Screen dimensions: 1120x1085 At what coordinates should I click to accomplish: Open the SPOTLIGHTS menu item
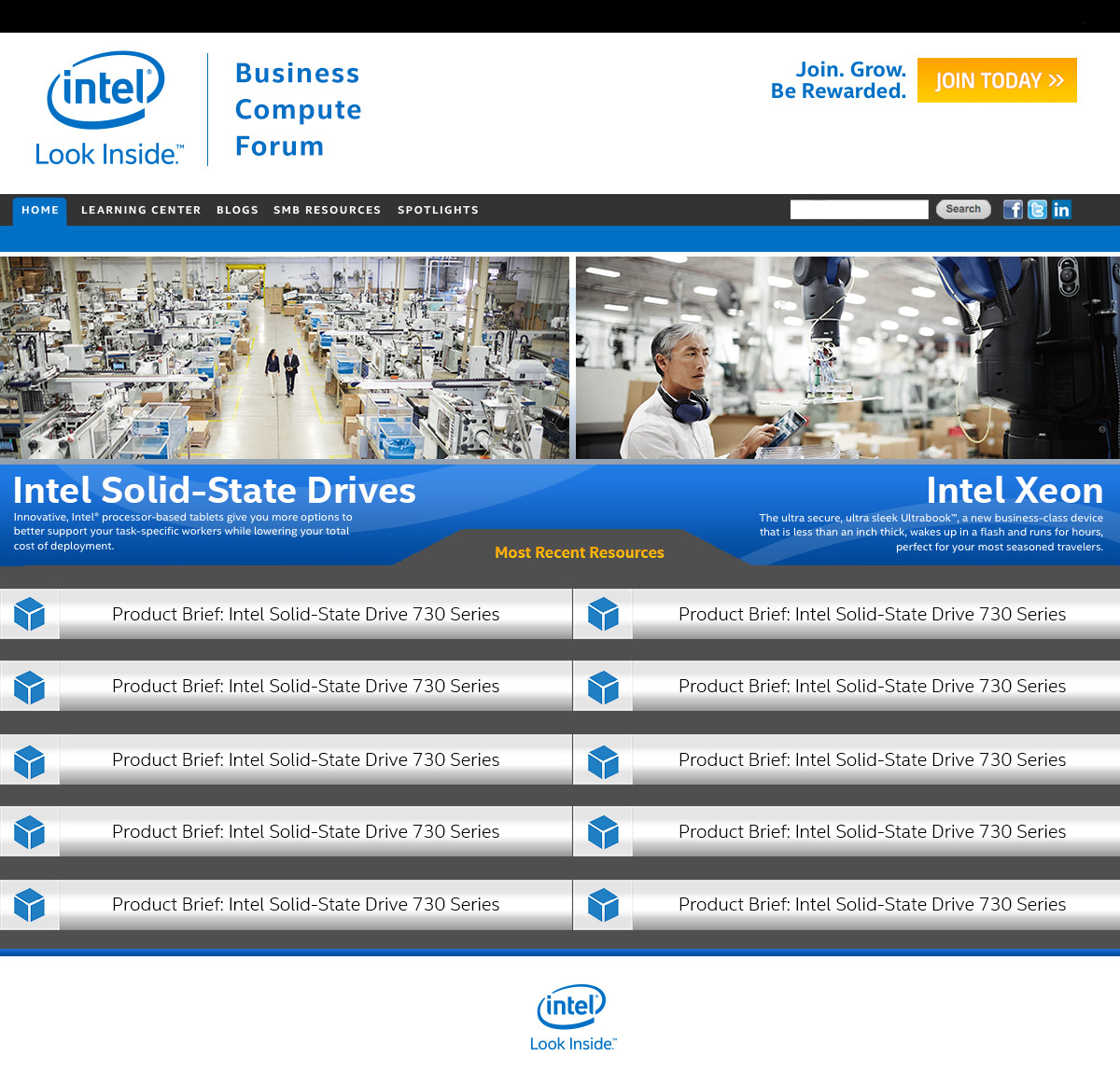pyautogui.click(x=438, y=210)
